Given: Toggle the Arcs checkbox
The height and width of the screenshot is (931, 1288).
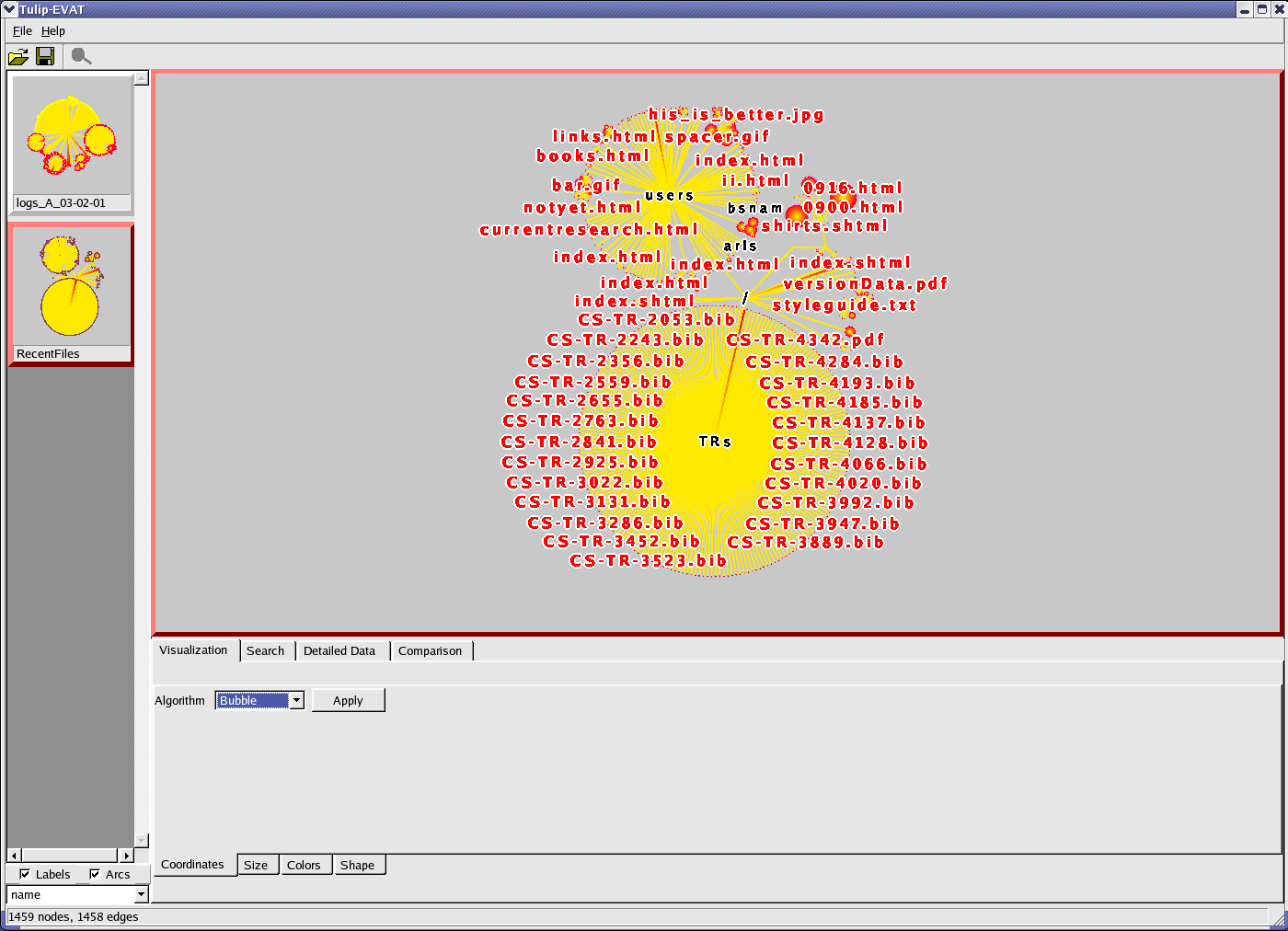Looking at the screenshot, I should [x=95, y=874].
